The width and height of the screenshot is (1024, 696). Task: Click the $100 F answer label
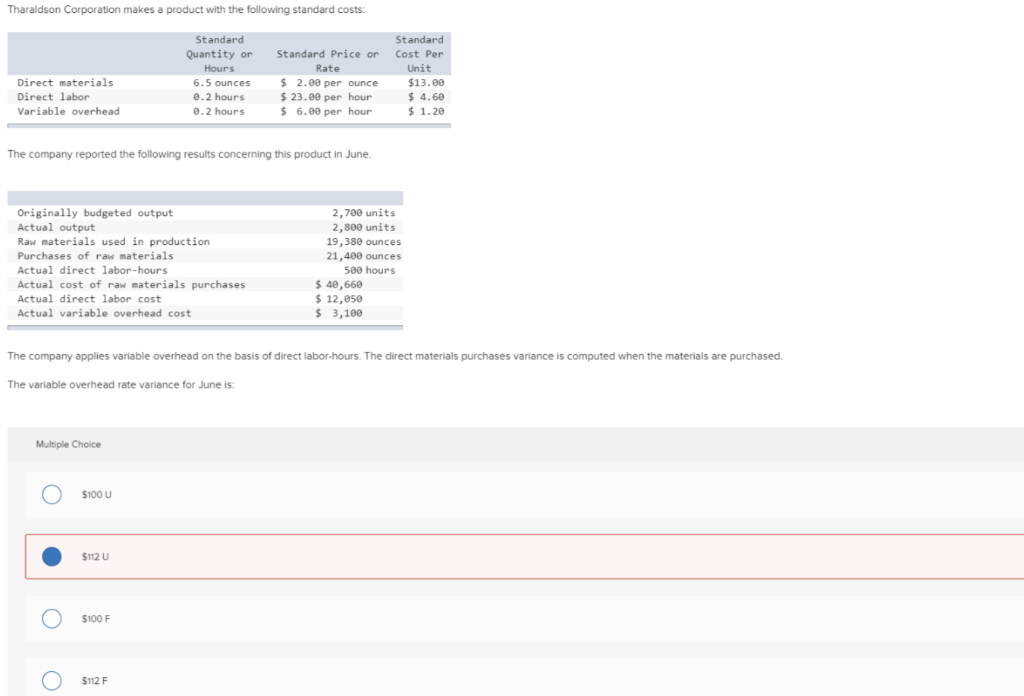point(96,619)
